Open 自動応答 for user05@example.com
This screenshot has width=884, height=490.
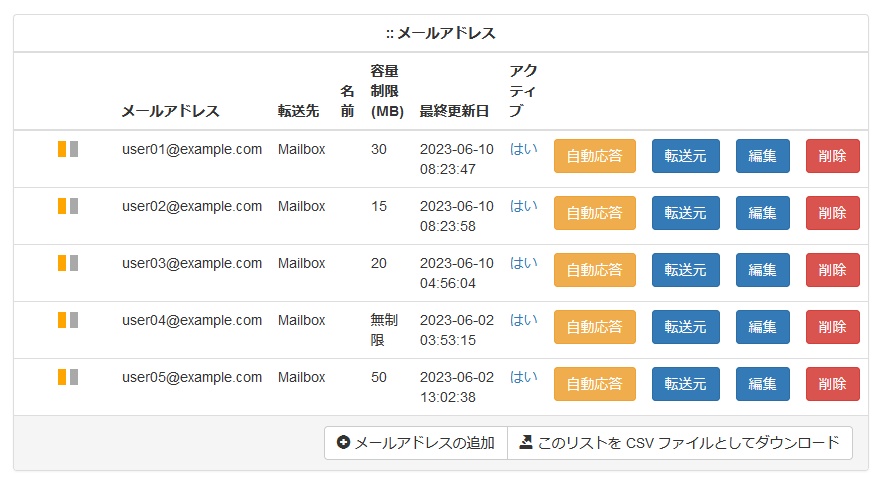(x=595, y=383)
